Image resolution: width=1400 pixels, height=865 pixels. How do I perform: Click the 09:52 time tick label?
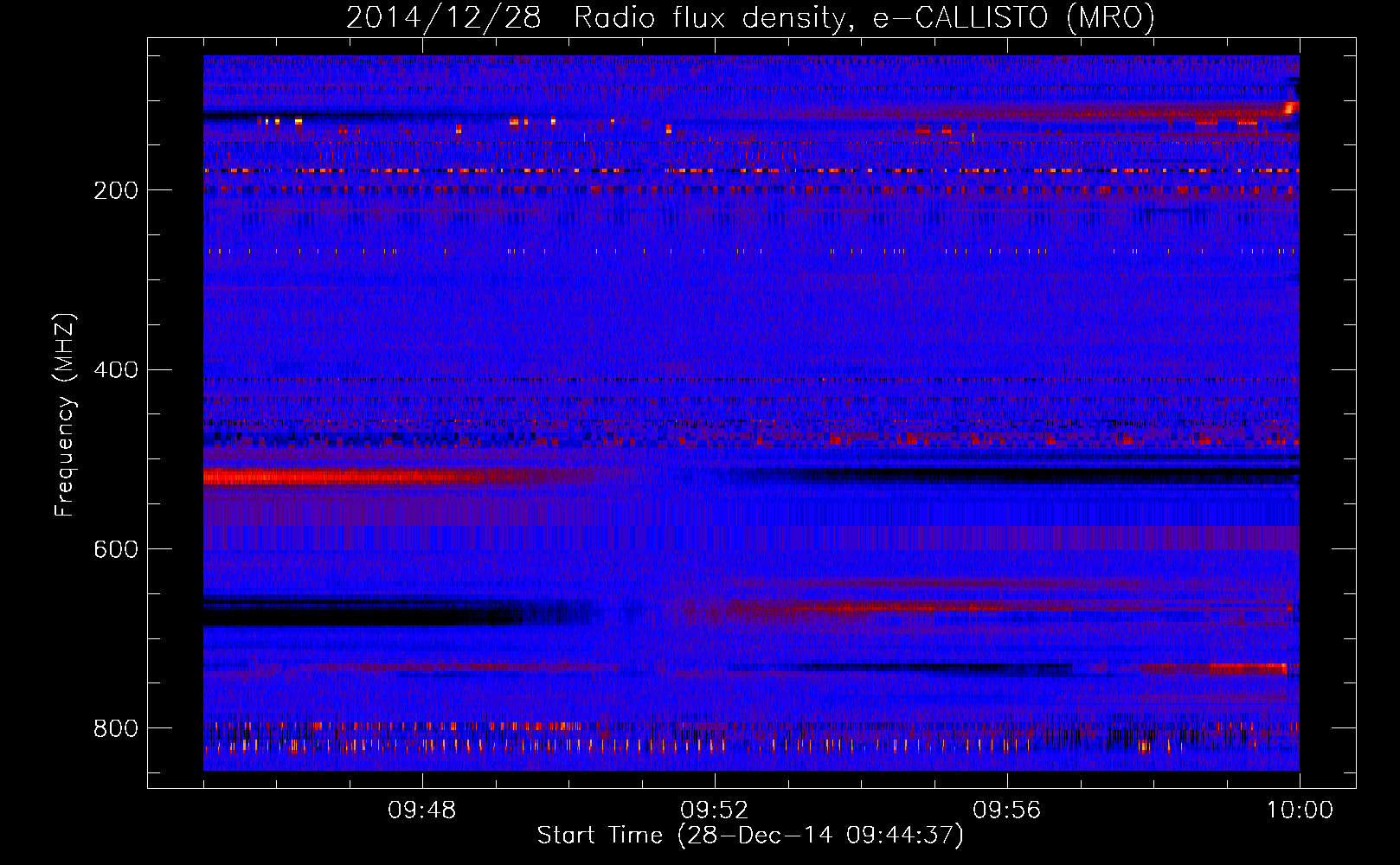click(x=714, y=811)
